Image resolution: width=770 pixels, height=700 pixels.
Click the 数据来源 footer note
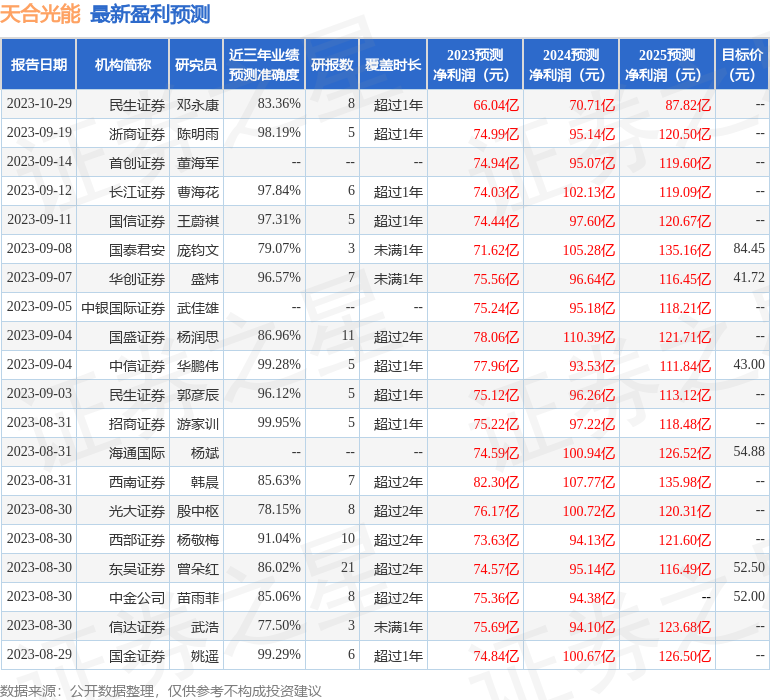[x=161, y=691]
